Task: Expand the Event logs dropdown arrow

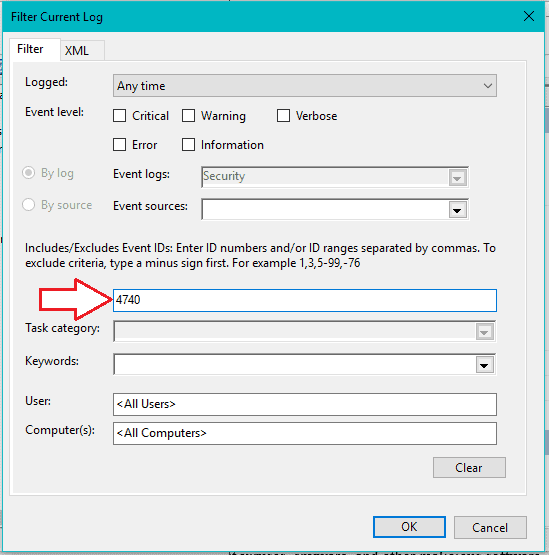Action: tap(457, 178)
